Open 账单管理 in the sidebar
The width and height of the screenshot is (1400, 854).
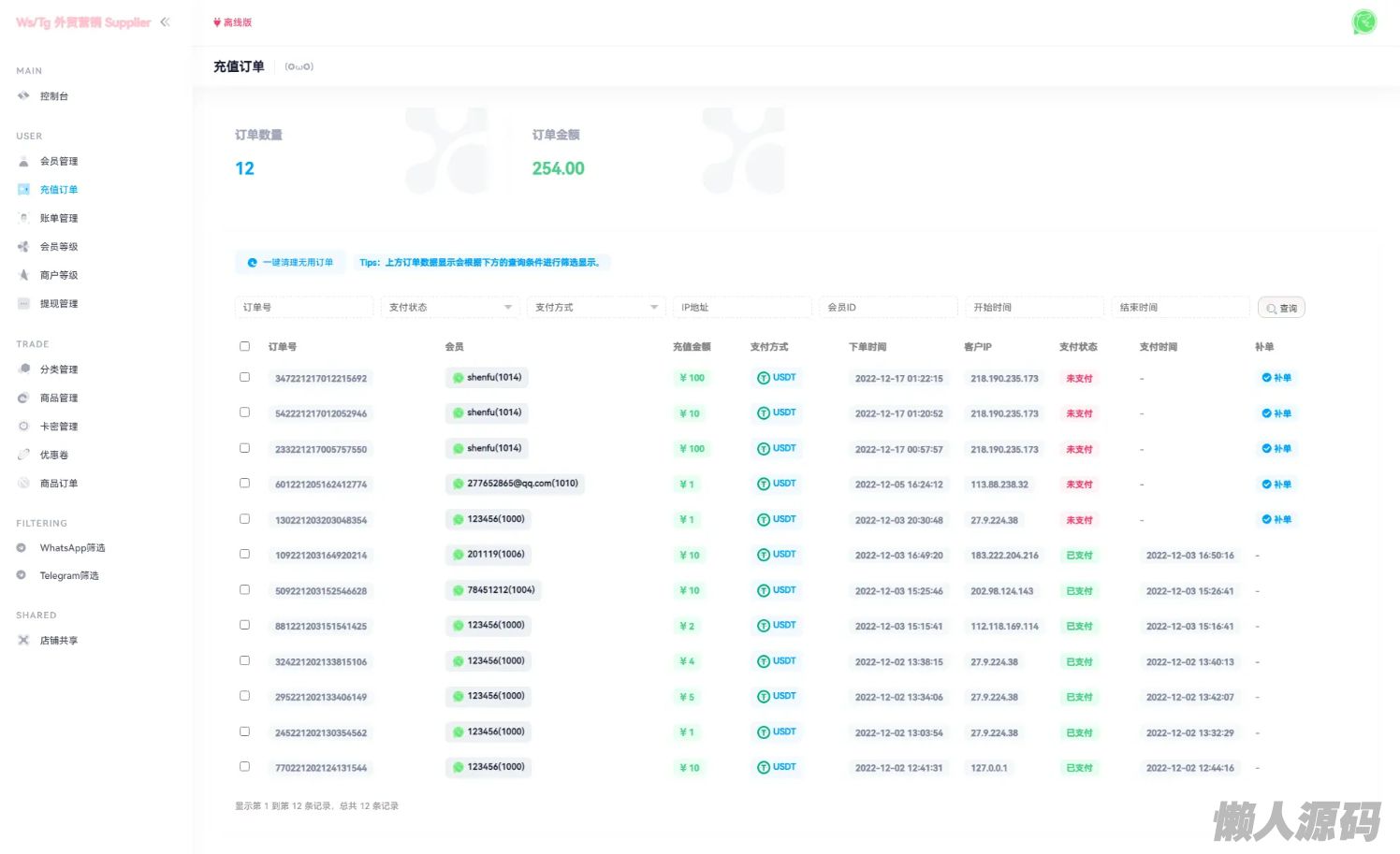coord(58,218)
